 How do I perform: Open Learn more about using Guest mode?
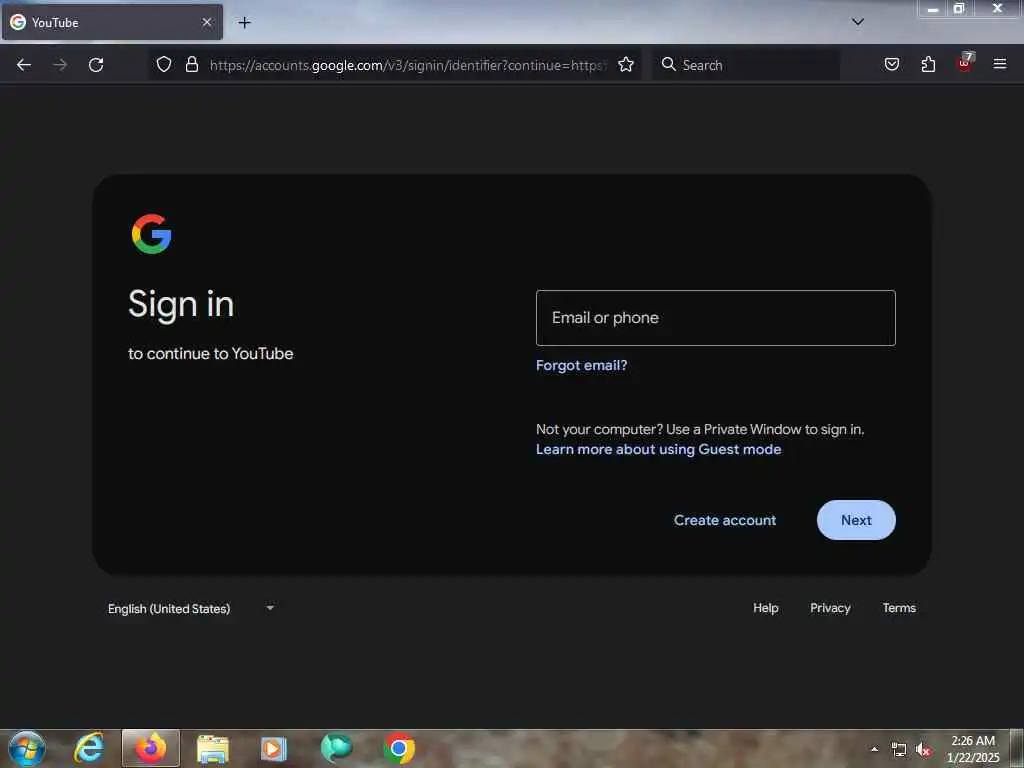(658, 449)
